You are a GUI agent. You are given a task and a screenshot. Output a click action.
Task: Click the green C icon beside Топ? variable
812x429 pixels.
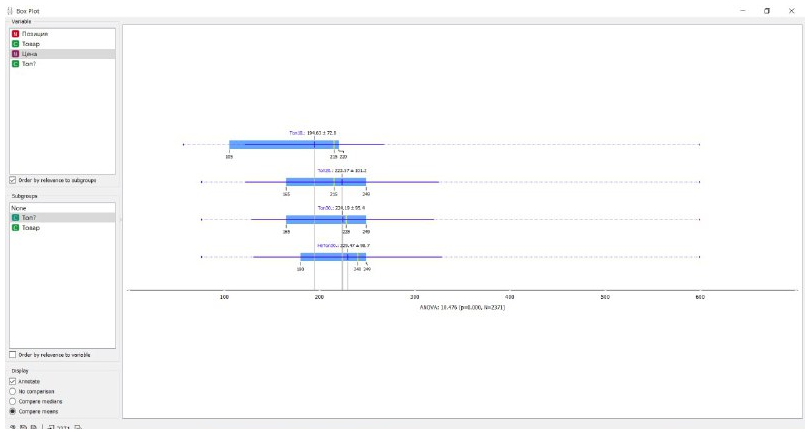point(16,64)
